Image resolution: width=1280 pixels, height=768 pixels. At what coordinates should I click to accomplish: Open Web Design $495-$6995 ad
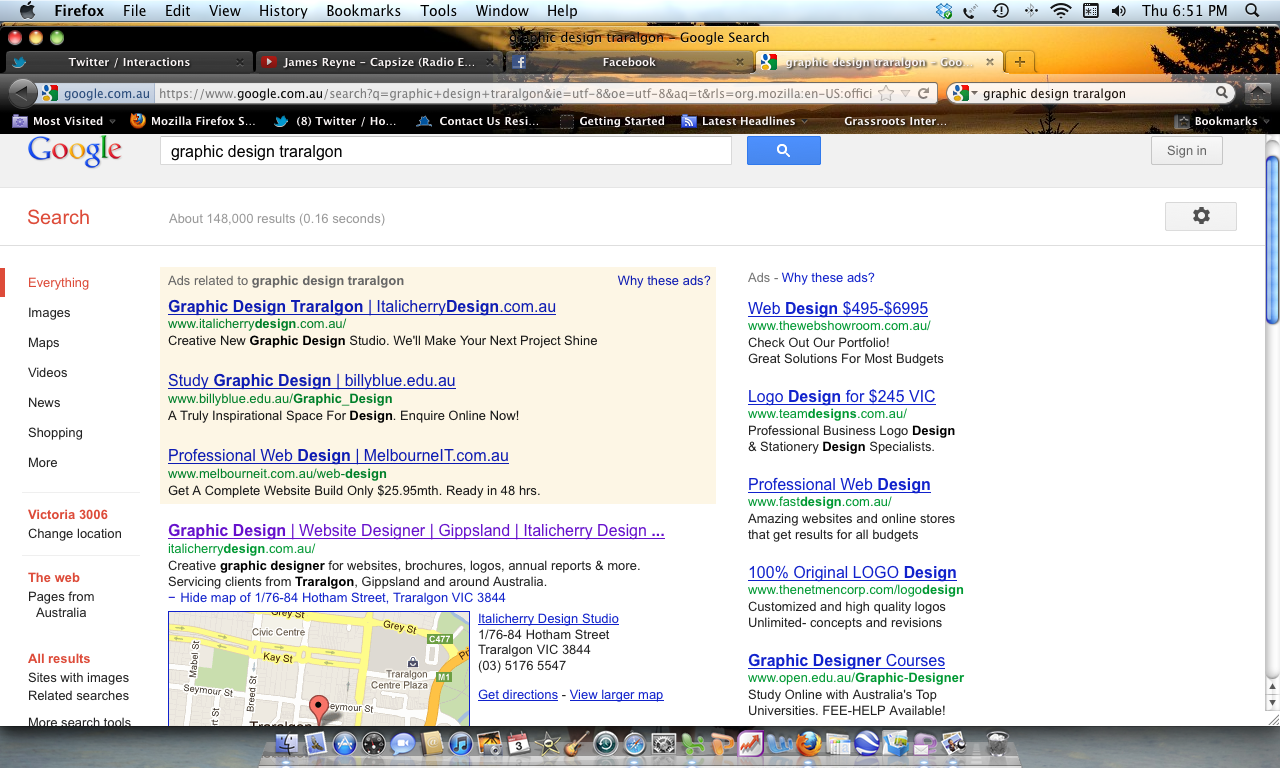pos(838,309)
